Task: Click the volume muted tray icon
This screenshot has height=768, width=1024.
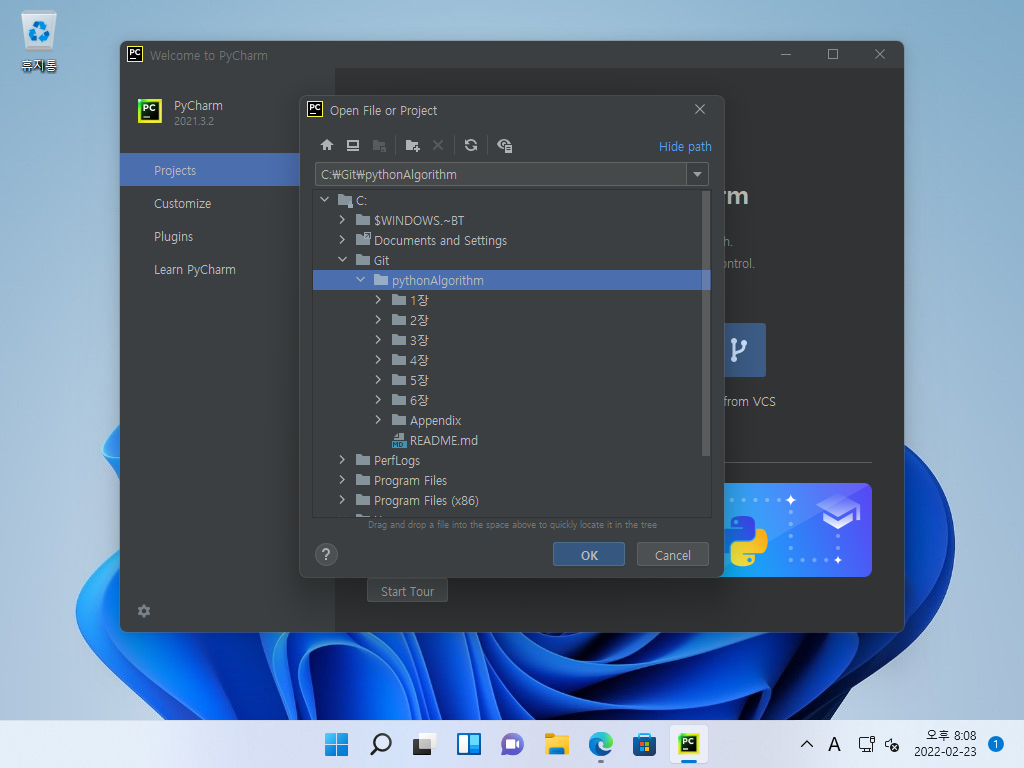Action: 891,744
